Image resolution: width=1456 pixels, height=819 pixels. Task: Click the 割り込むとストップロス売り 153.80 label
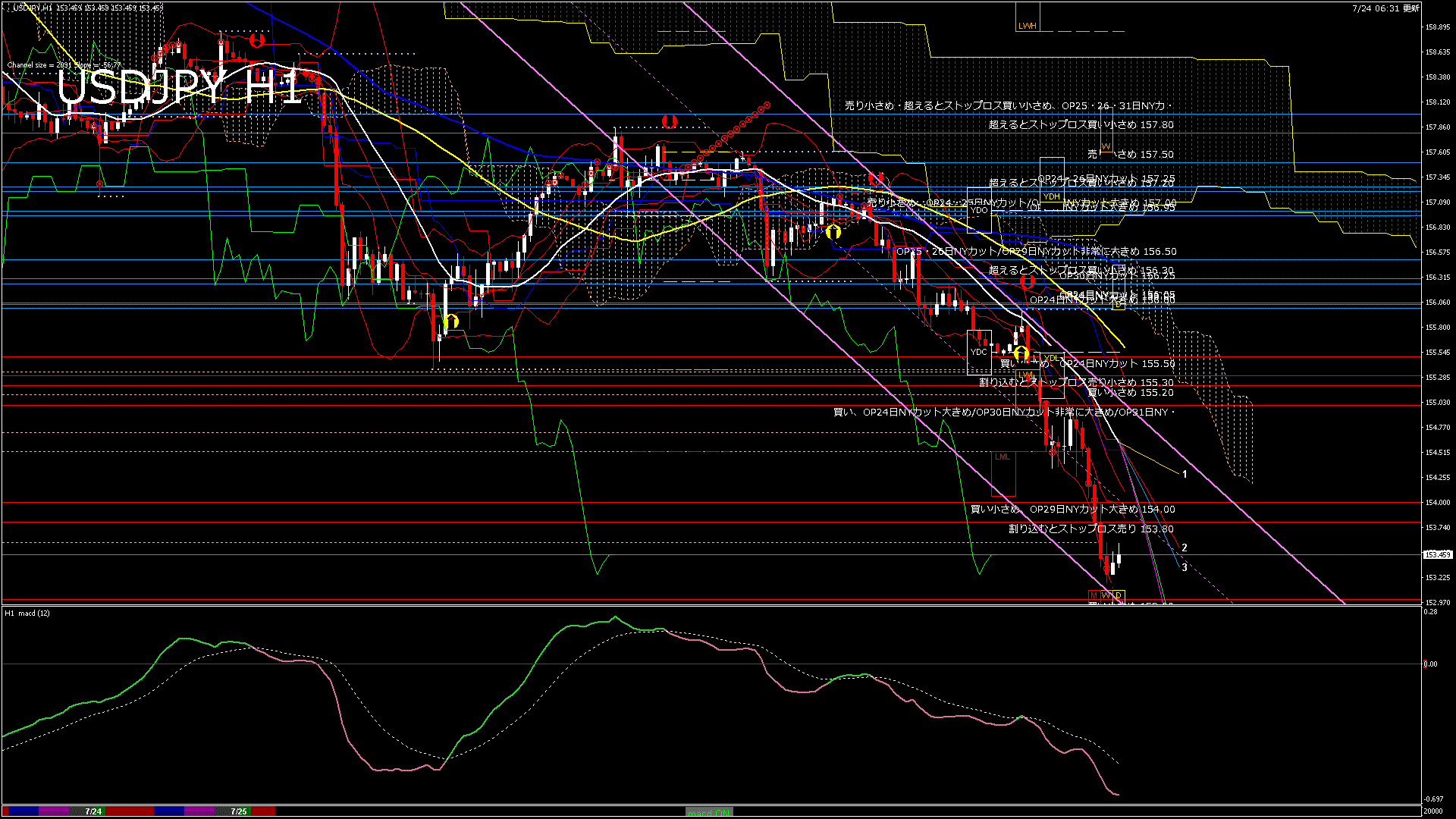pyautogui.click(x=1090, y=529)
